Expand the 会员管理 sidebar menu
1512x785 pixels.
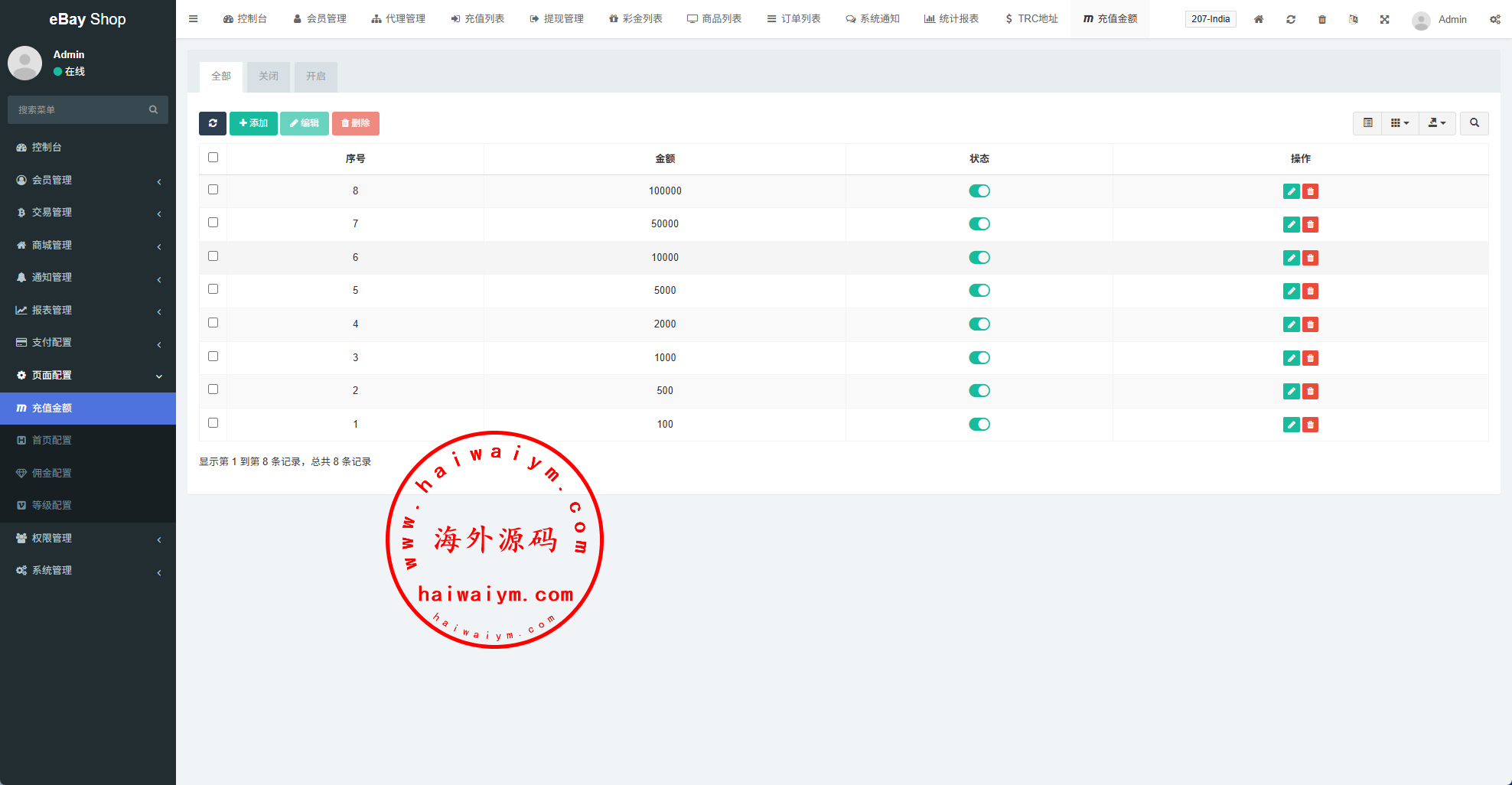[x=88, y=180]
